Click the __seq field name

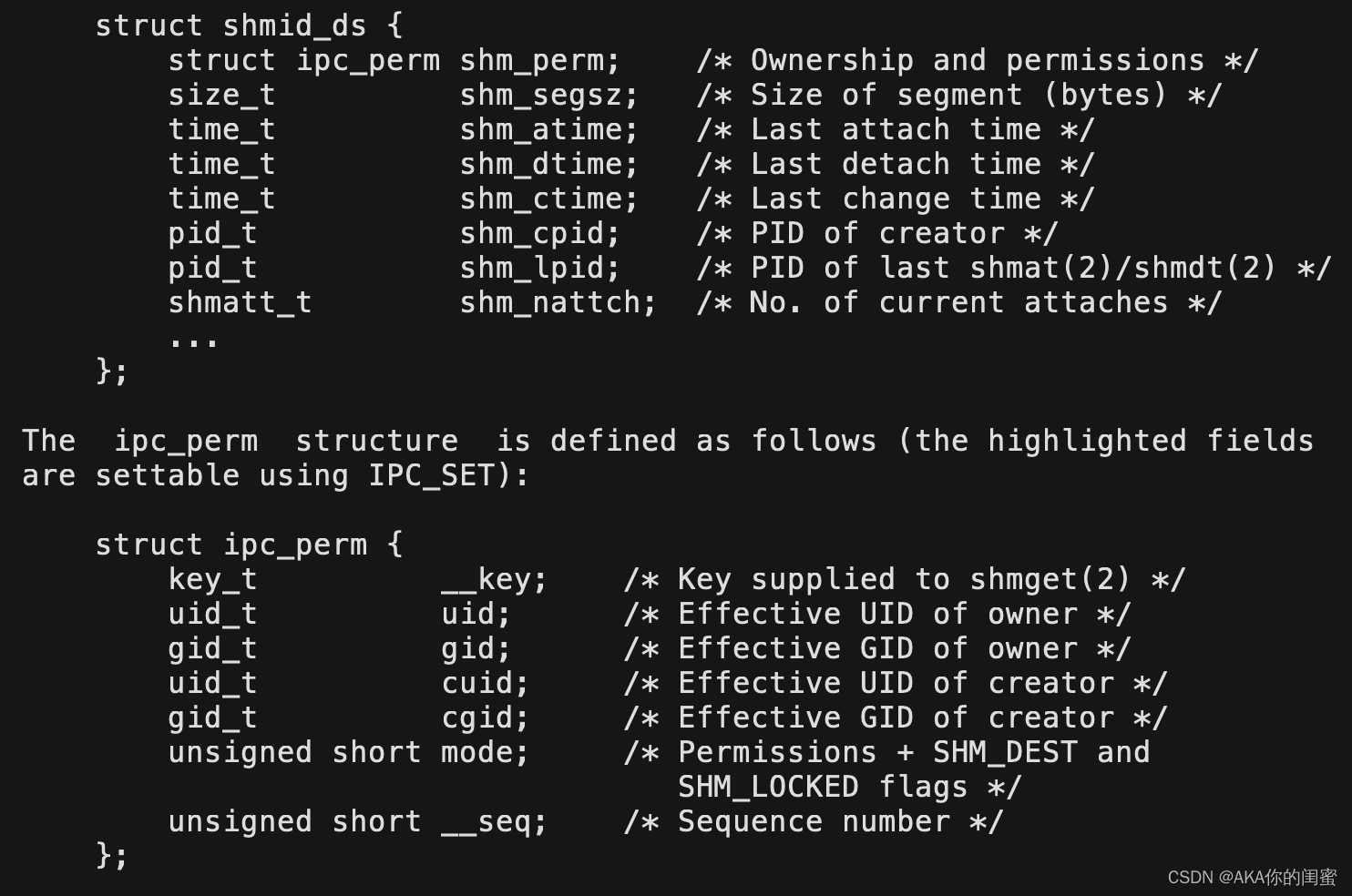pos(494,822)
